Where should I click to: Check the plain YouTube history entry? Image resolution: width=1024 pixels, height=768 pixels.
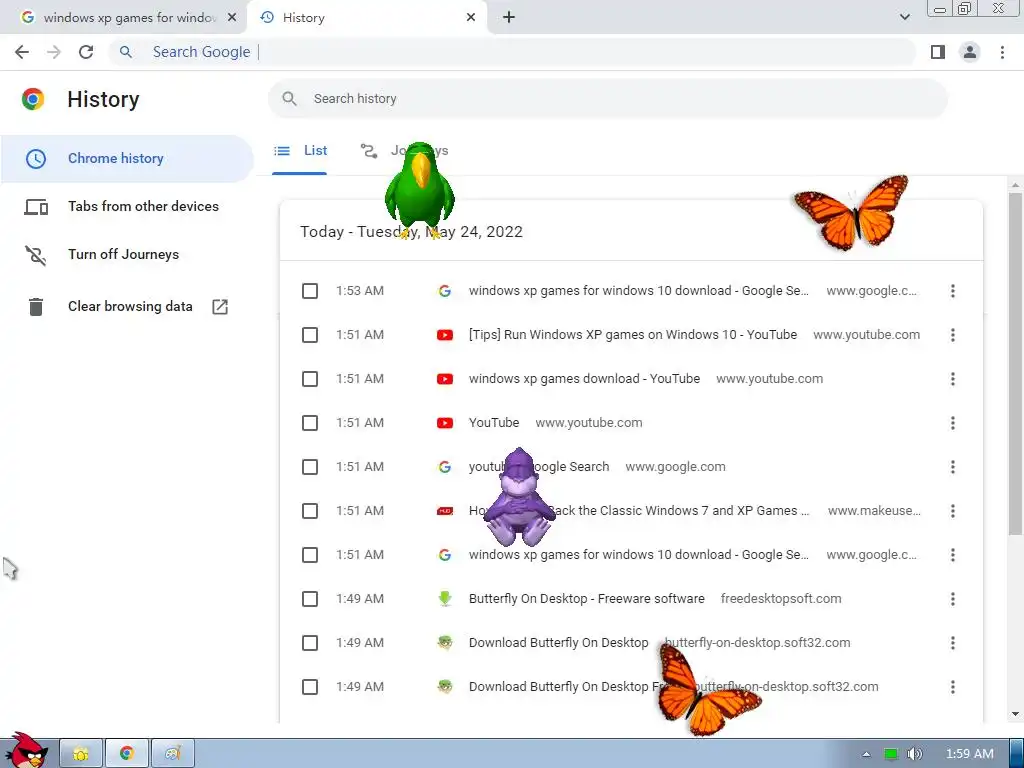(310, 423)
